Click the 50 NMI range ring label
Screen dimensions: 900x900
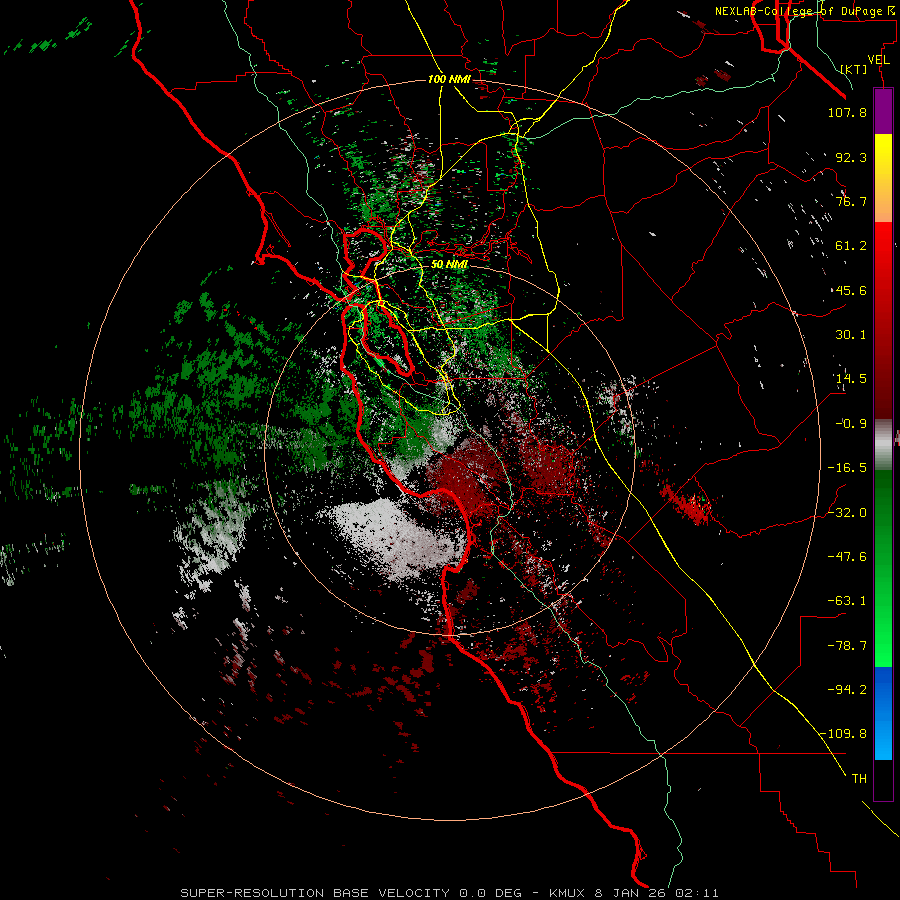click(x=449, y=265)
